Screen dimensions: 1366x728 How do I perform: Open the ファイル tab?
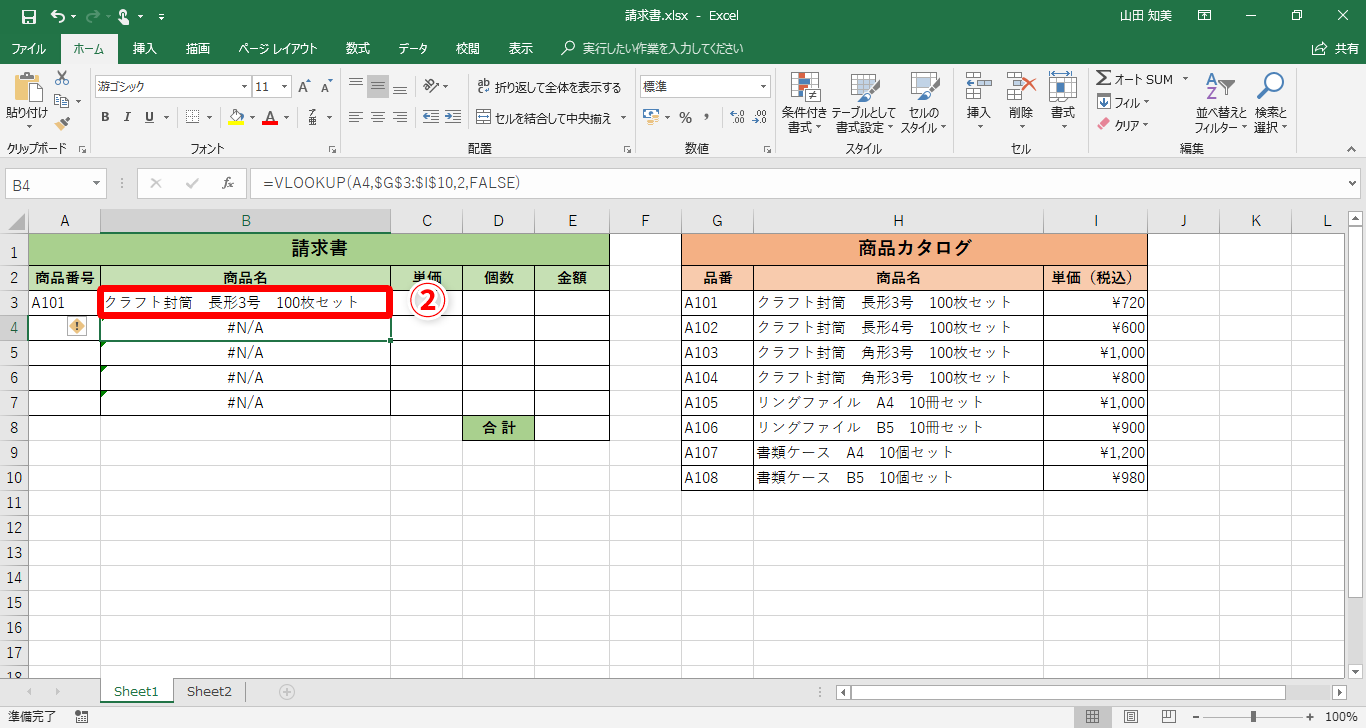point(28,48)
